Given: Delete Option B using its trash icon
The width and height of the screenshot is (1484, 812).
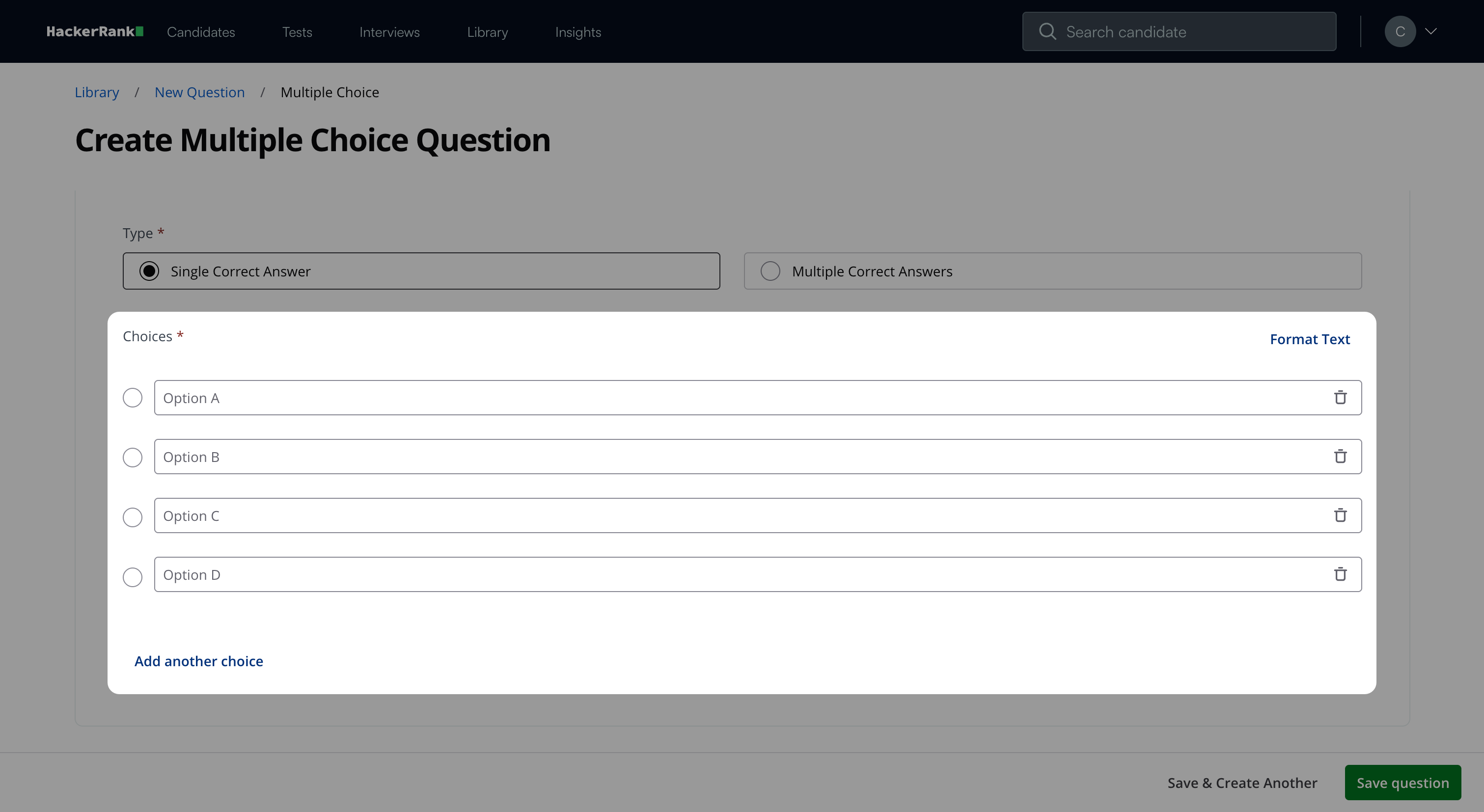Looking at the screenshot, I should coord(1340,457).
